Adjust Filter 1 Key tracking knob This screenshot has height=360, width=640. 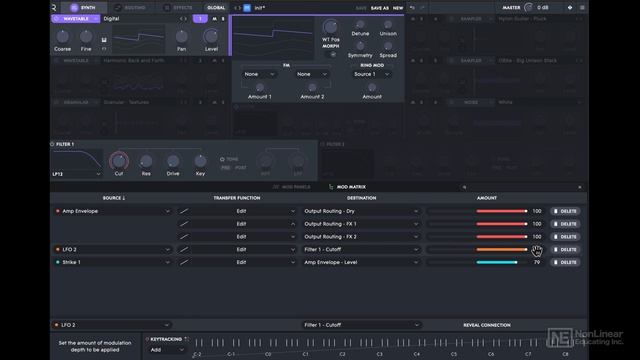(x=200, y=161)
